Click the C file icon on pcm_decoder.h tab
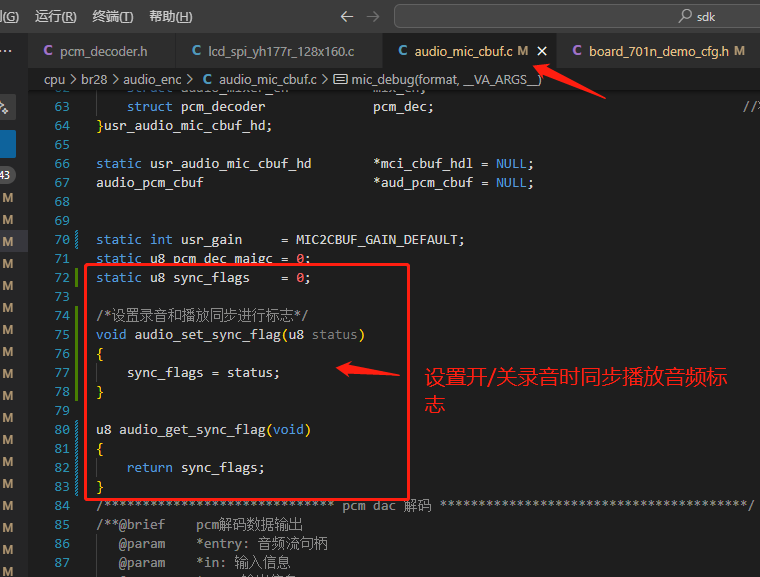The height and width of the screenshot is (577, 760). pyautogui.click(x=48, y=50)
